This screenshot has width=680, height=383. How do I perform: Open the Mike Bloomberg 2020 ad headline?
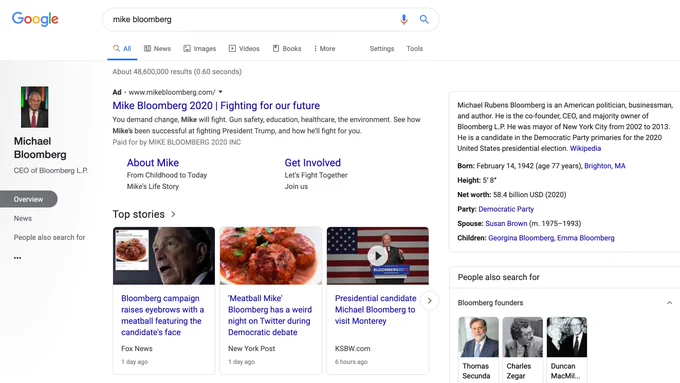point(216,105)
